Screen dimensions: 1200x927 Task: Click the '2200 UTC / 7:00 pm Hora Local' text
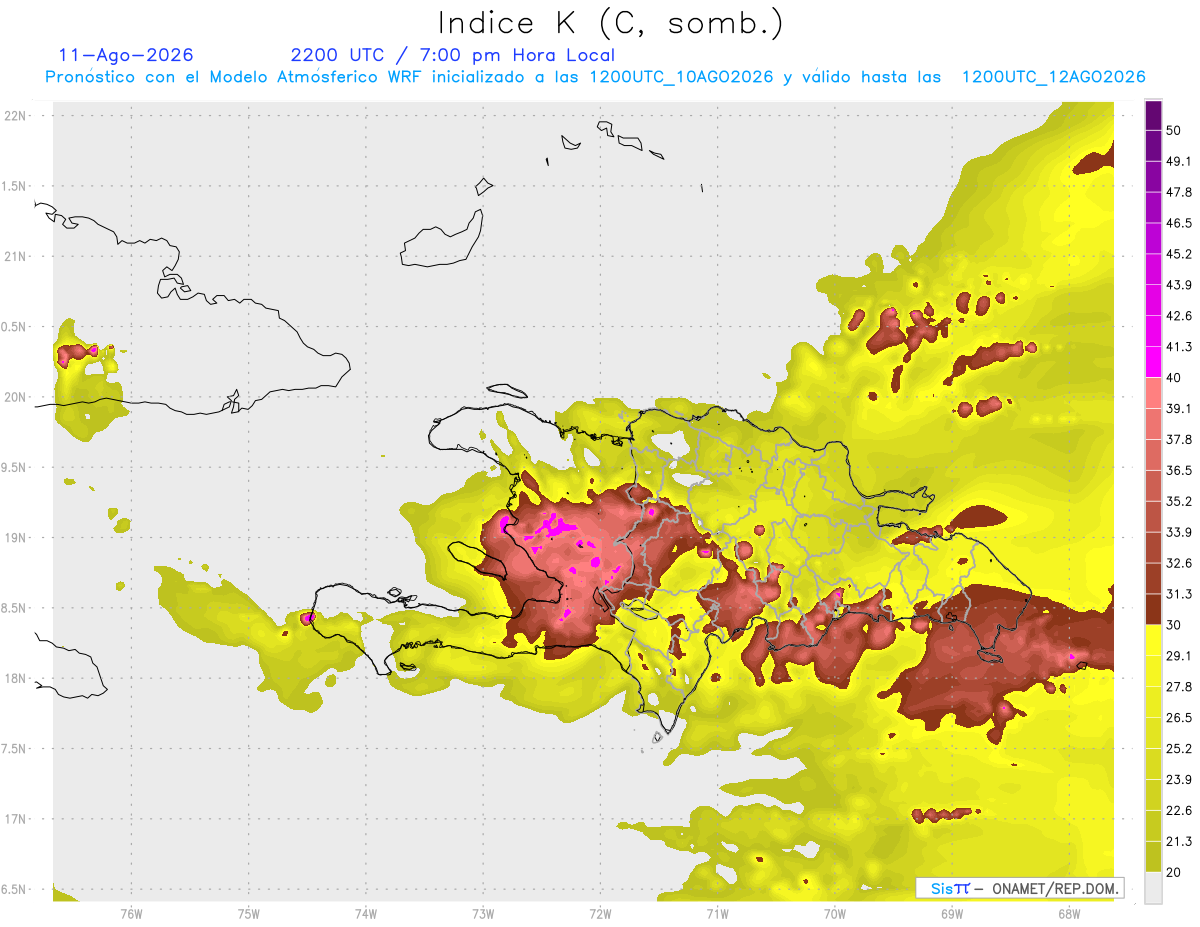[x=453, y=55]
